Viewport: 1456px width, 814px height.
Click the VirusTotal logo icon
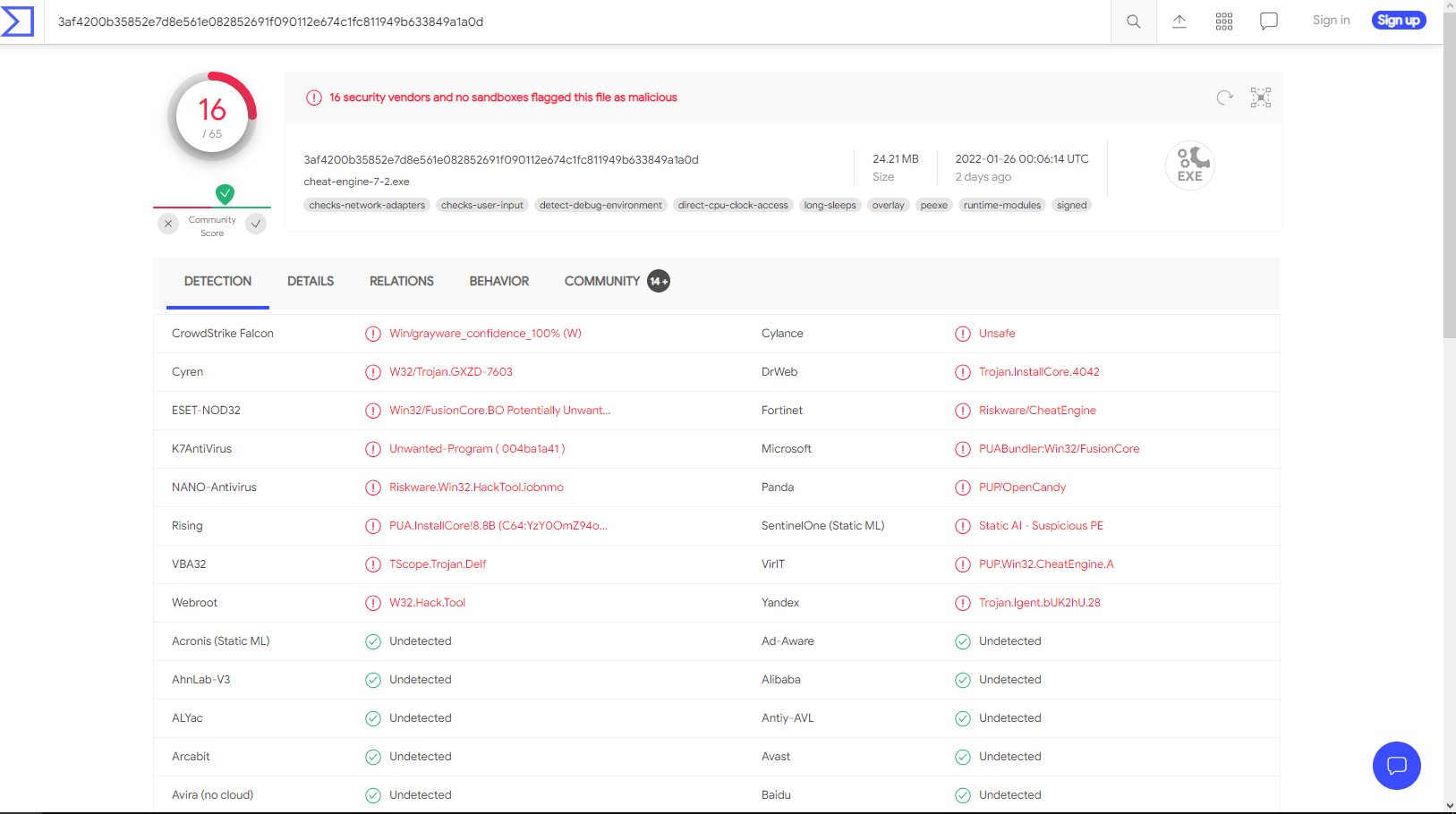pos(18,21)
